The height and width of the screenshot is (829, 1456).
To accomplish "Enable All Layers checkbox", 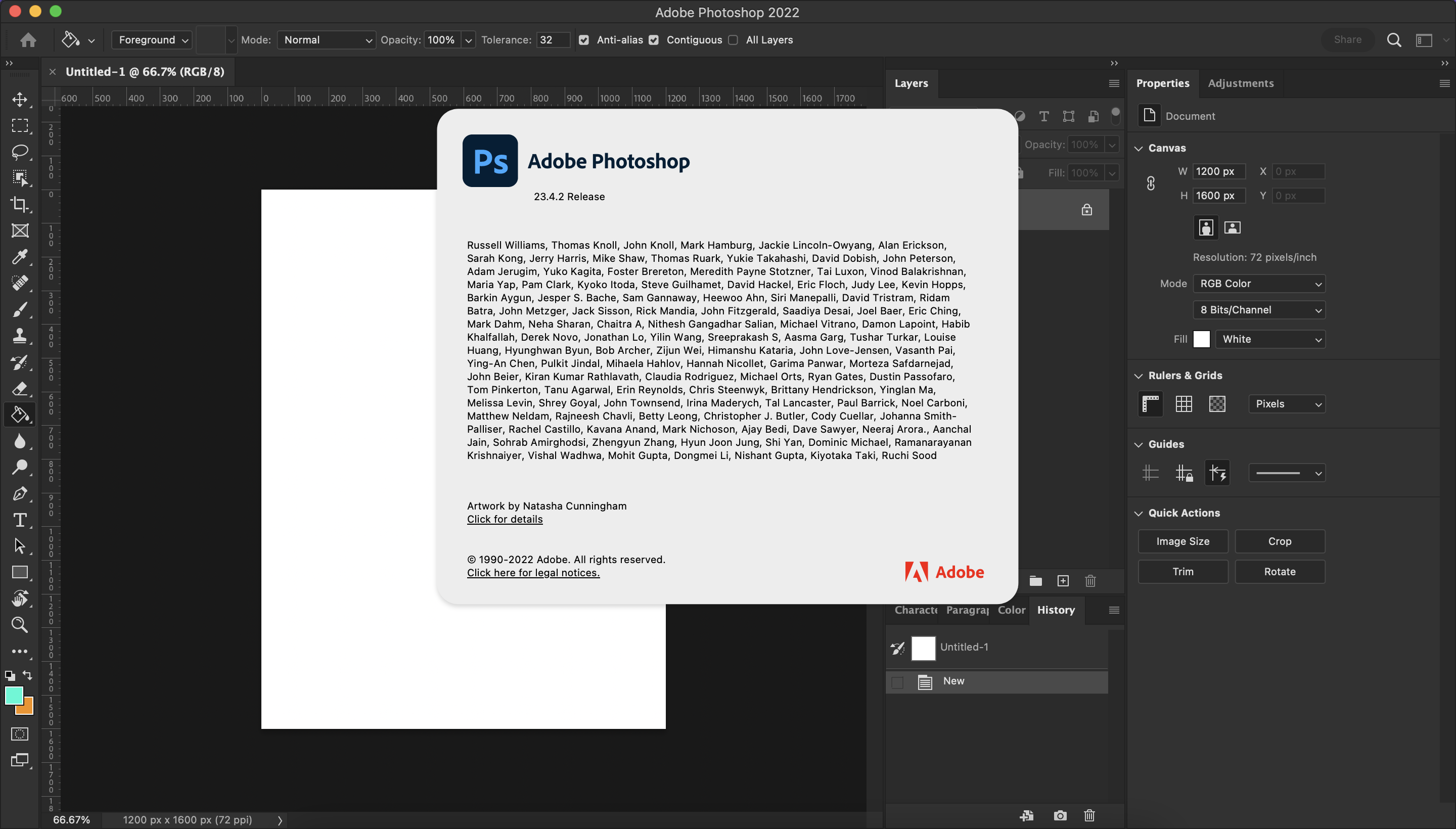I will click(x=734, y=40).
